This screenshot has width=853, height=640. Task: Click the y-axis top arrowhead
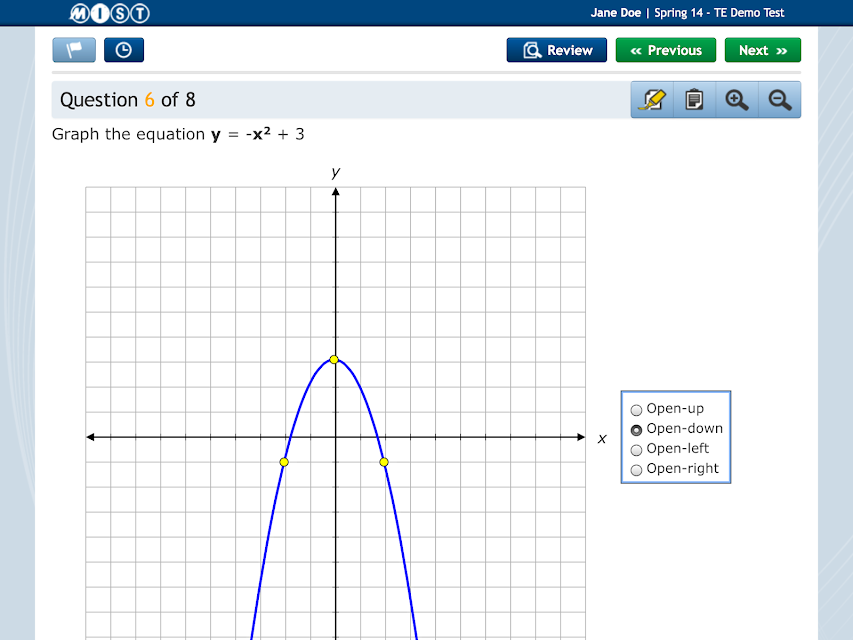click(336, 192)
